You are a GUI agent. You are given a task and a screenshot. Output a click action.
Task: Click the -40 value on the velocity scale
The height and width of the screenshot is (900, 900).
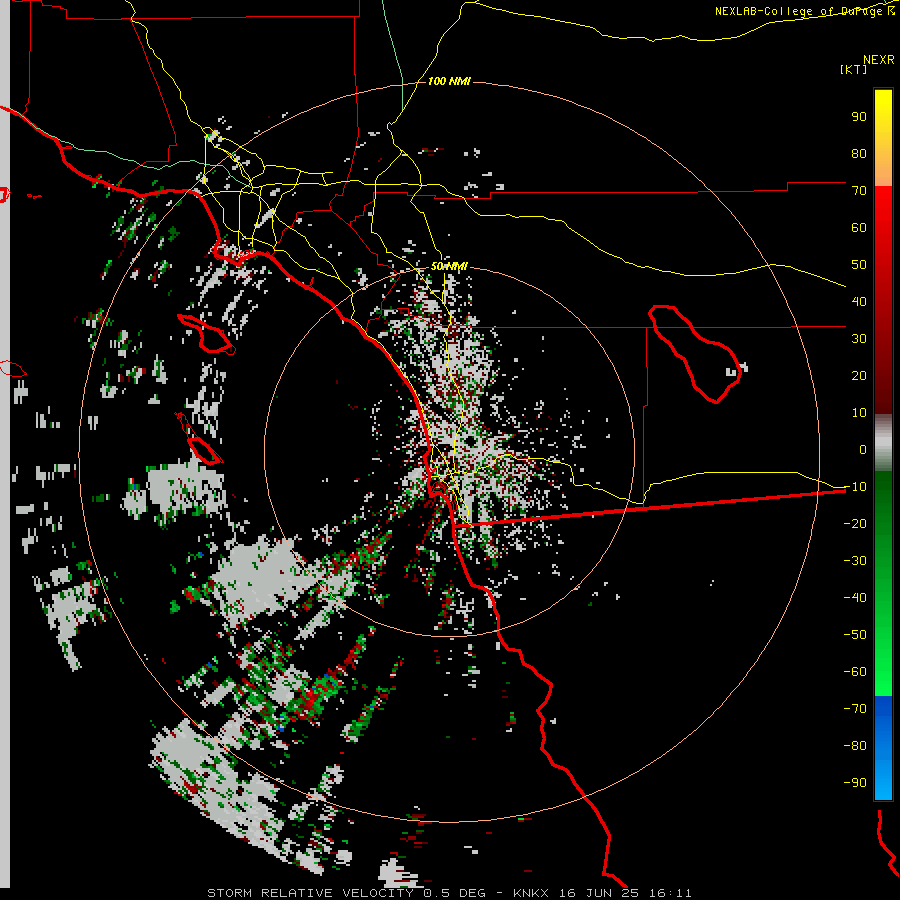click(855, 598)
